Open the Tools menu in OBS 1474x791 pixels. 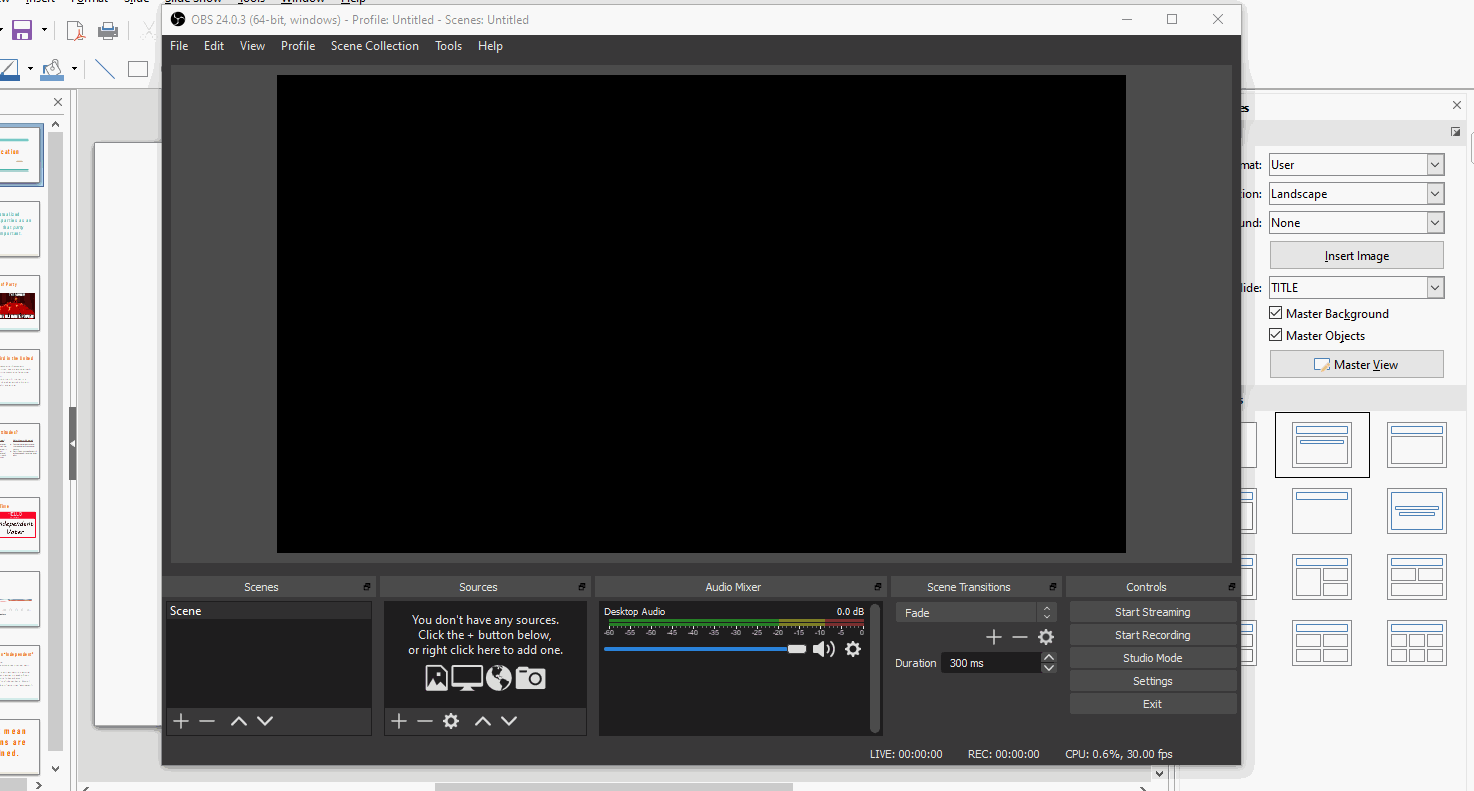448,46
